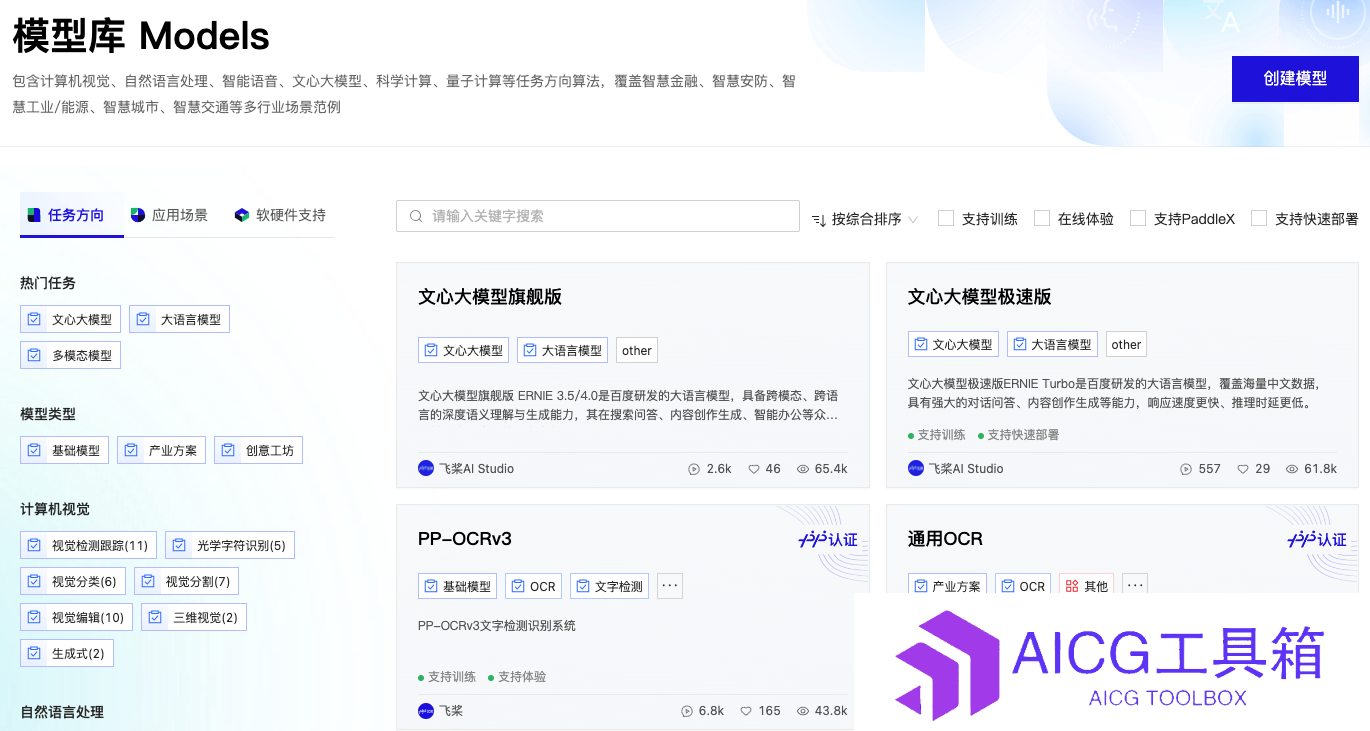Click the sort icon beside 按综合排序
Viewport: 1370px width, 731px height.
[819, 219]
